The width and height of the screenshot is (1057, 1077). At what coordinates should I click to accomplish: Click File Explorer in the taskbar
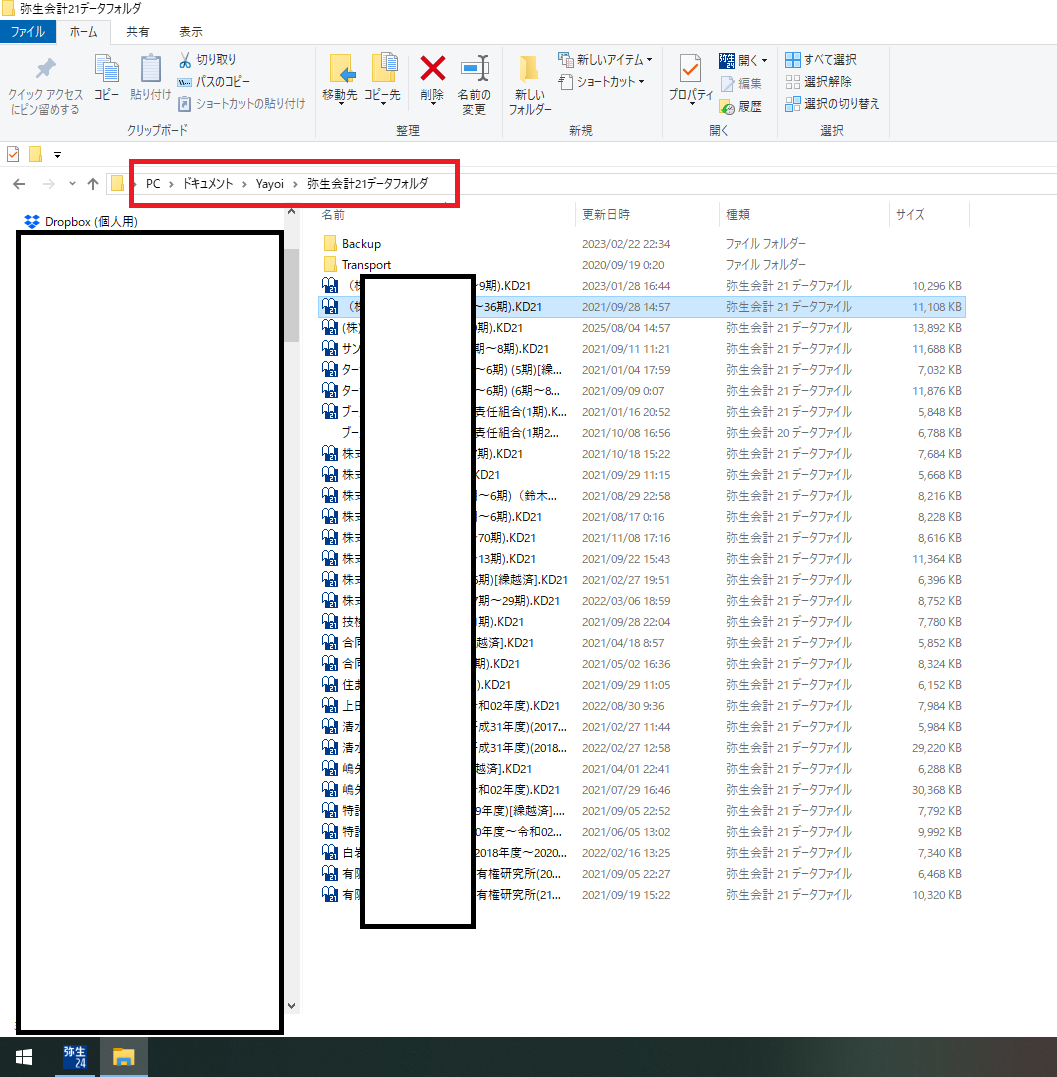coord(124,1057)
